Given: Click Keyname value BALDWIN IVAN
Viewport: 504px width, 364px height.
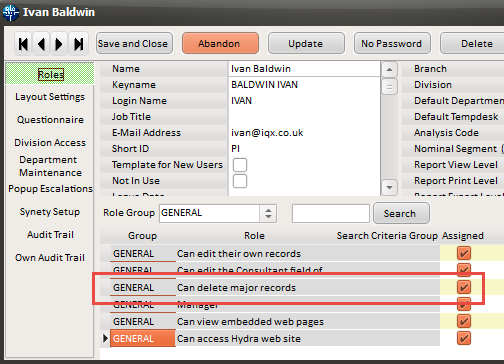Looking at the screenshot, I should pyautogui.click(x=265, y=85).
